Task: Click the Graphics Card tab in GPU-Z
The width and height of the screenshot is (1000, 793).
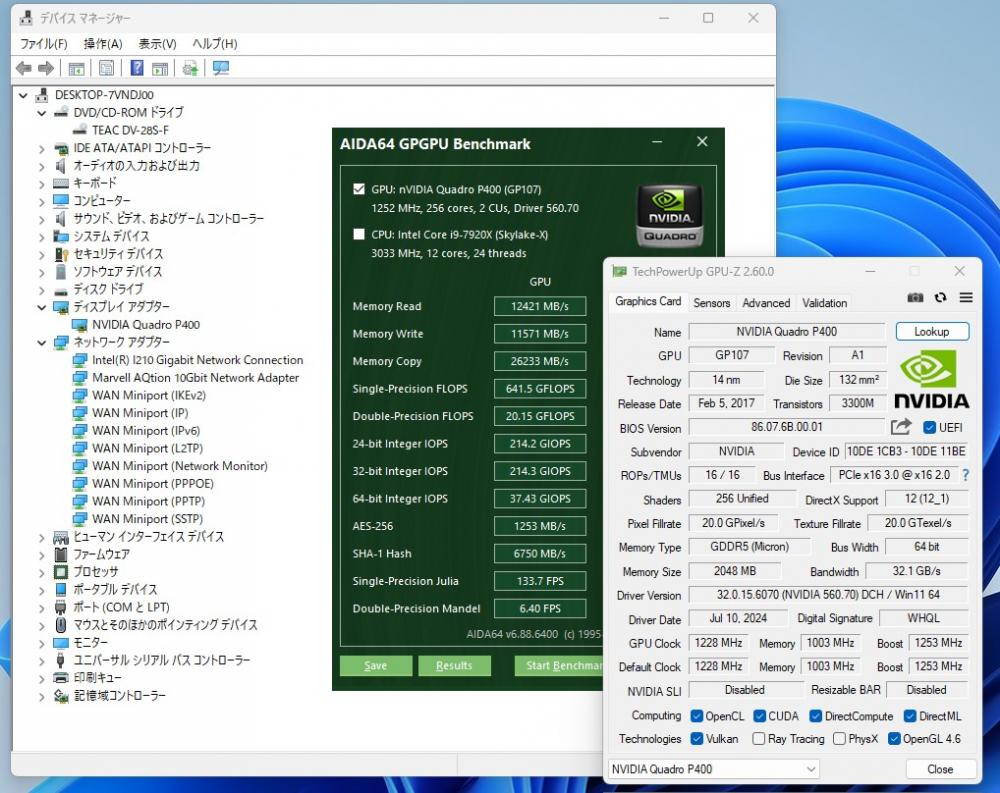Action: point(648,301)
